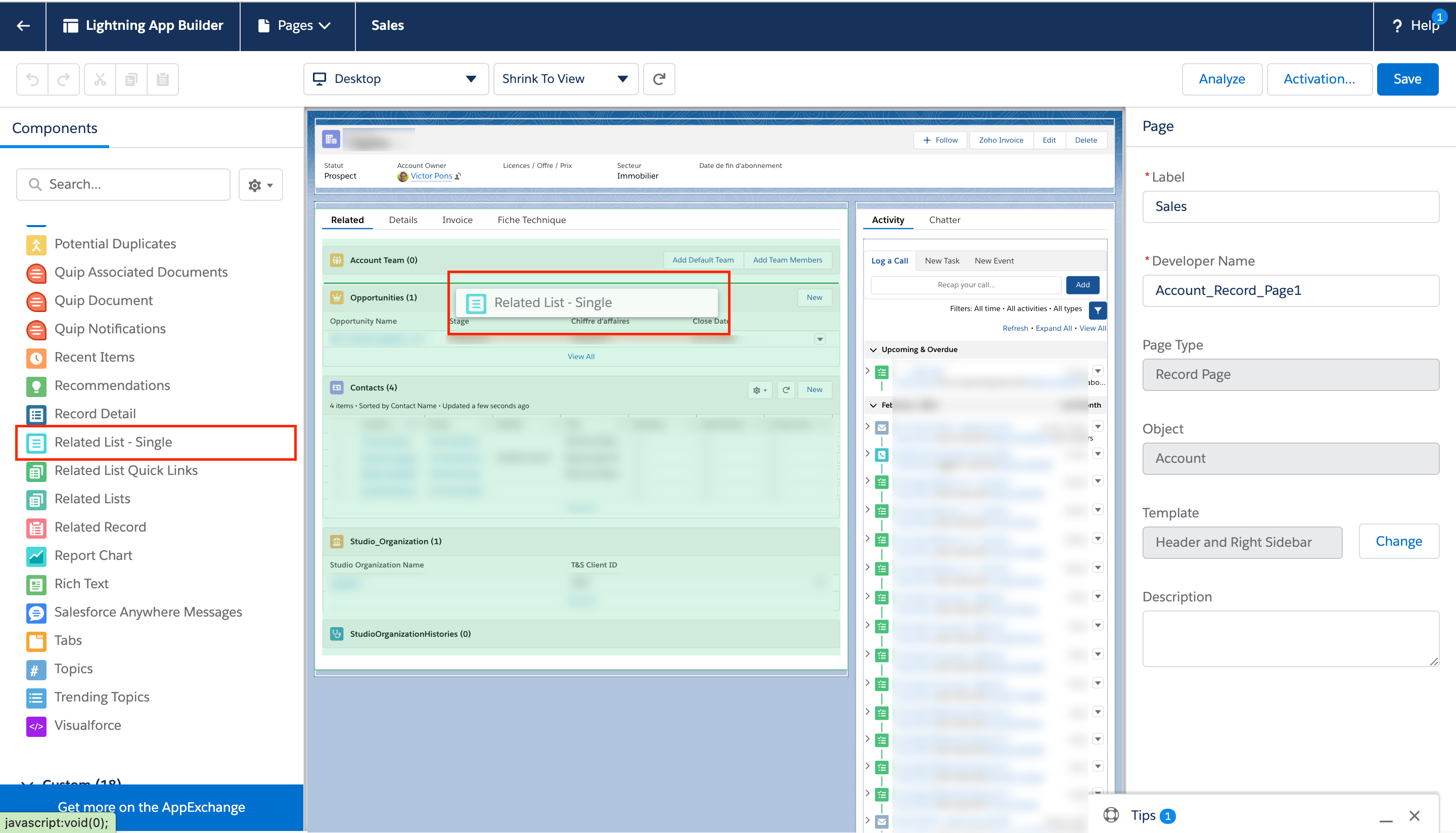The height and width of the screenshot is (833, 1456).
Task: Click the paste clipboard icon
Action: click(x=163, y=79)
